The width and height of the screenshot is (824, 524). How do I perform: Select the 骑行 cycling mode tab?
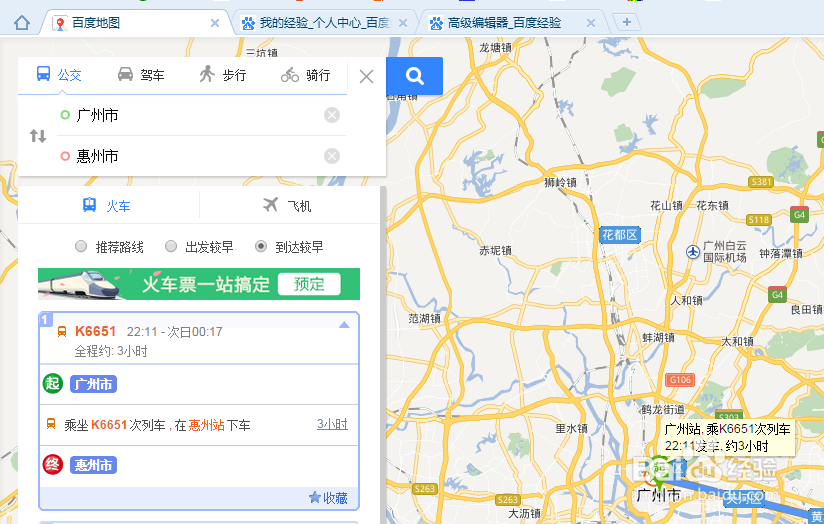(305, 75)
